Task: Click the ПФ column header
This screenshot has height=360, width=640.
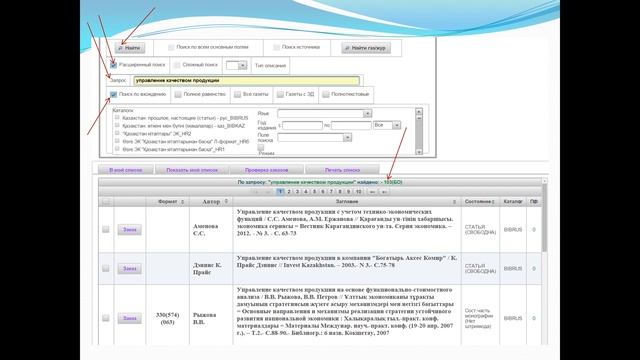Action: click(534, 201)
